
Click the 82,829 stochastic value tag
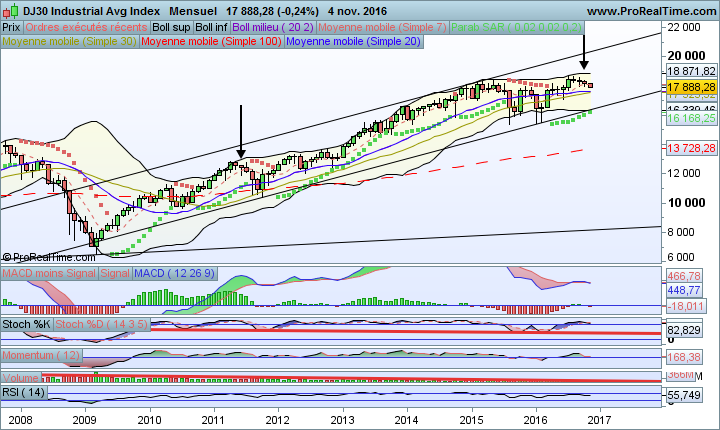click(684, 330)
